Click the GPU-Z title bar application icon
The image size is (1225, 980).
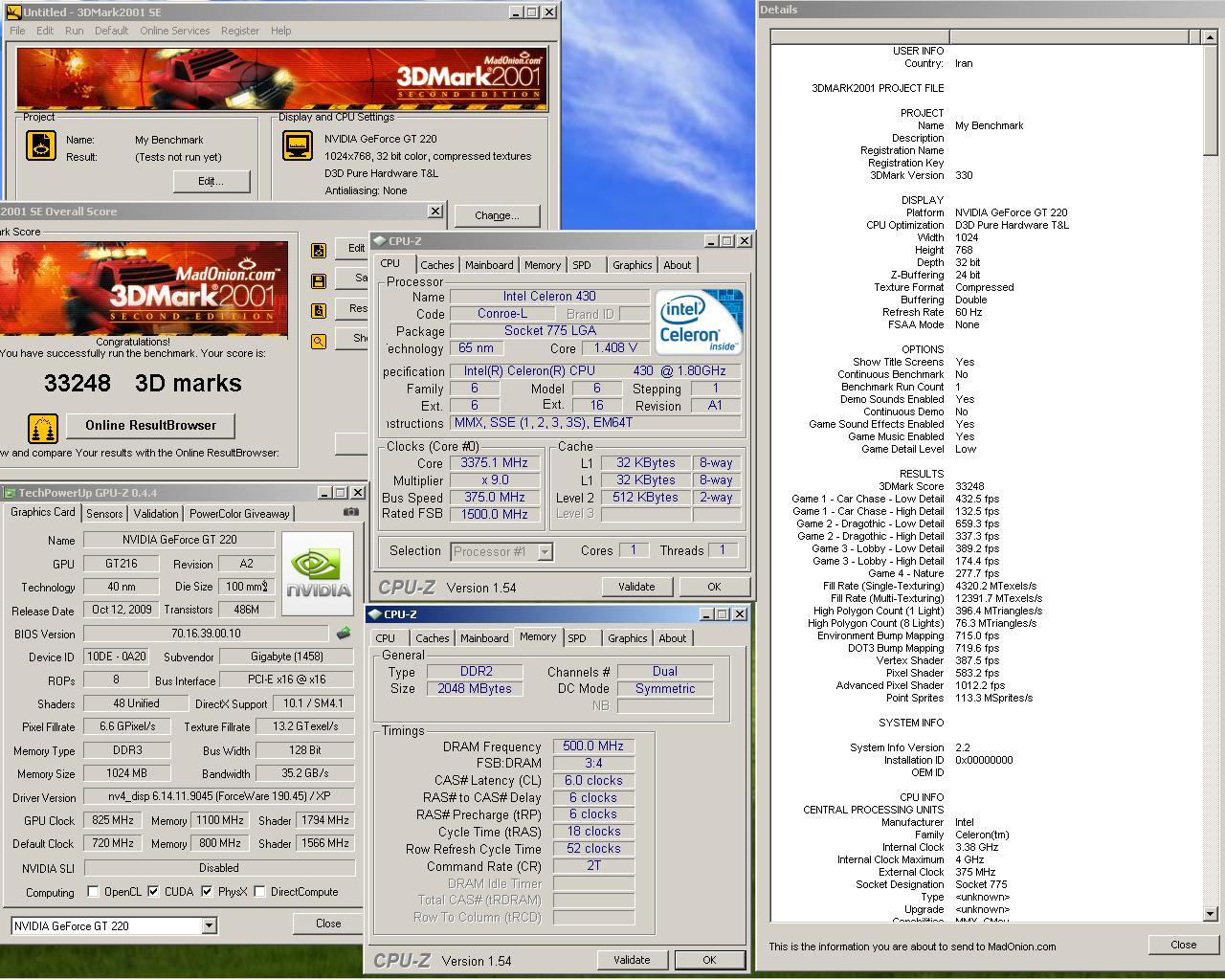pyautogui.click(x=10, y=493)
